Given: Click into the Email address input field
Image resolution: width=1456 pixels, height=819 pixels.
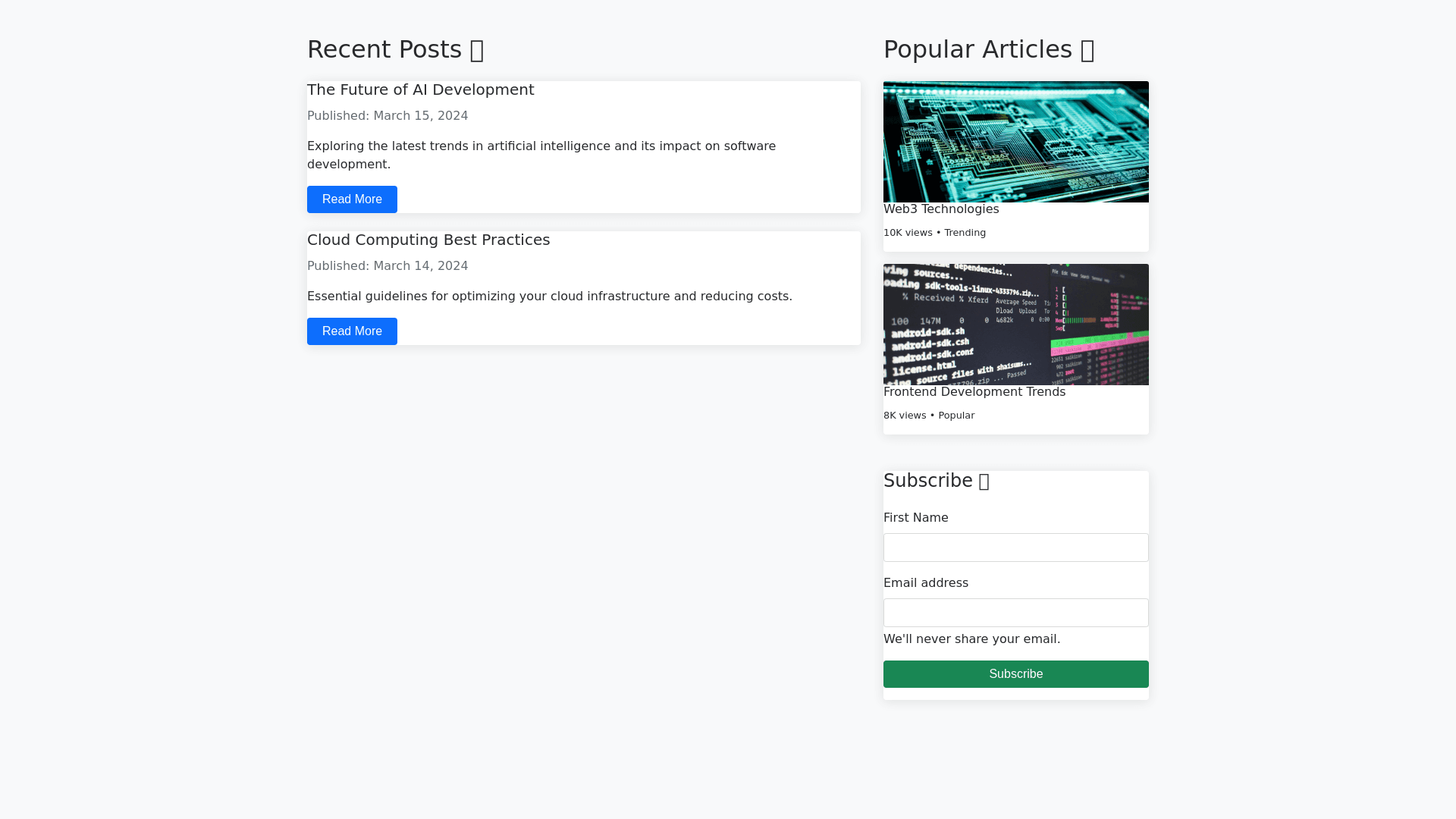Looking at the screenshot, I should coord(1015,613).
